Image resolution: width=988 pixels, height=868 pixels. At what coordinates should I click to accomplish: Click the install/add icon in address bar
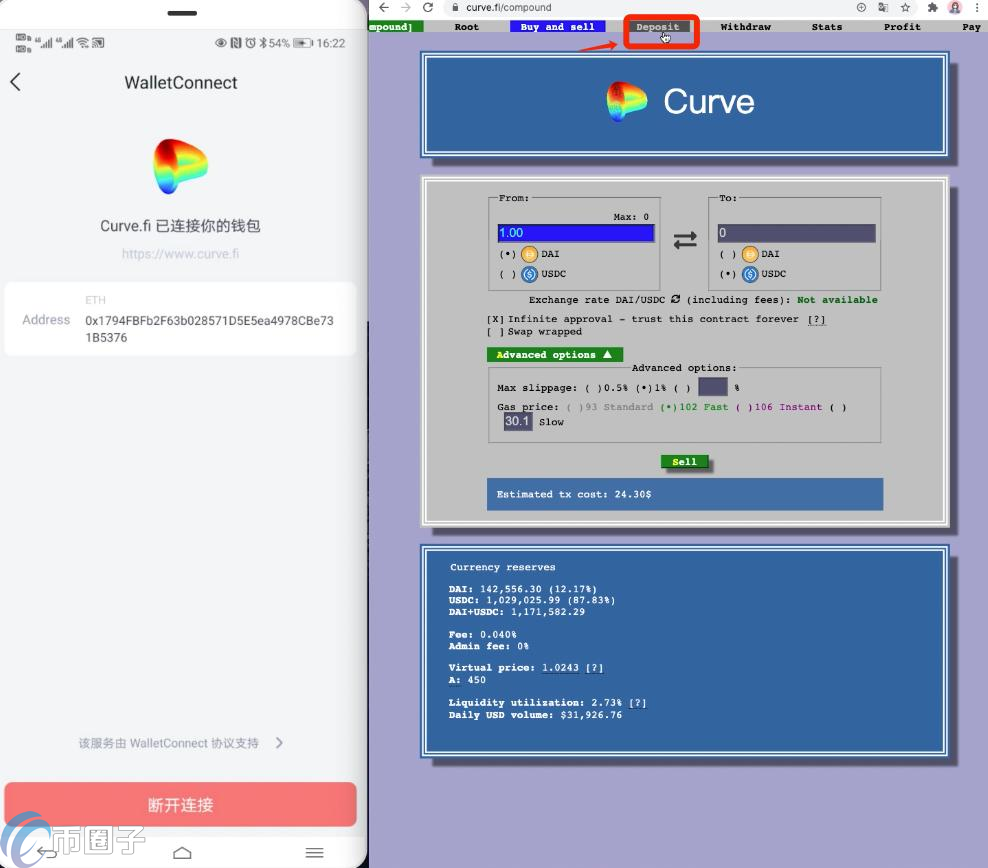pos(861,8)
